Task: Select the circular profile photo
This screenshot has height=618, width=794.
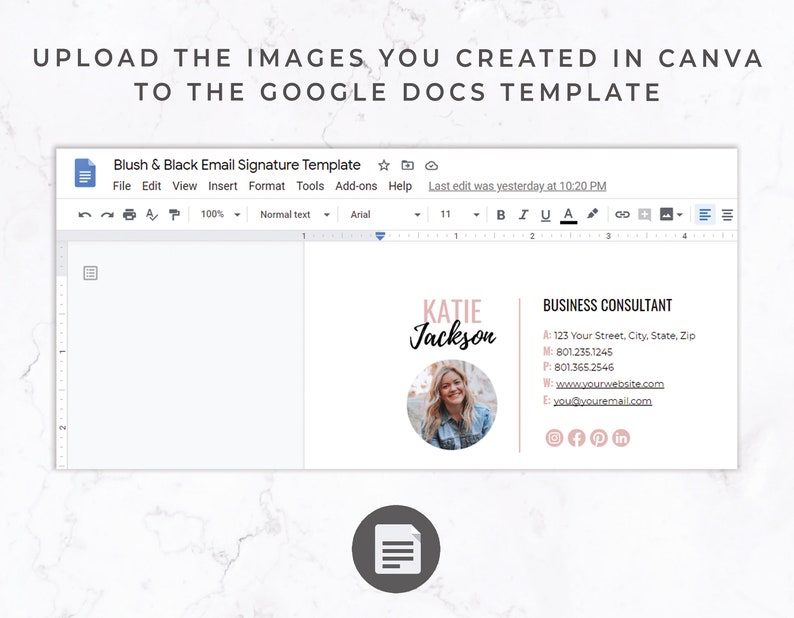Action: [x=452, y=405]
